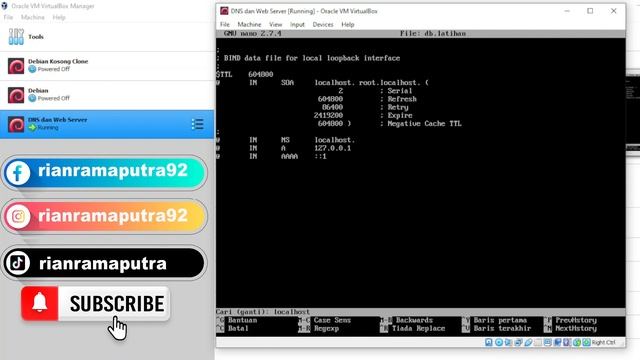
Task: Click the 604800 Refresh line
Action: 367,99
